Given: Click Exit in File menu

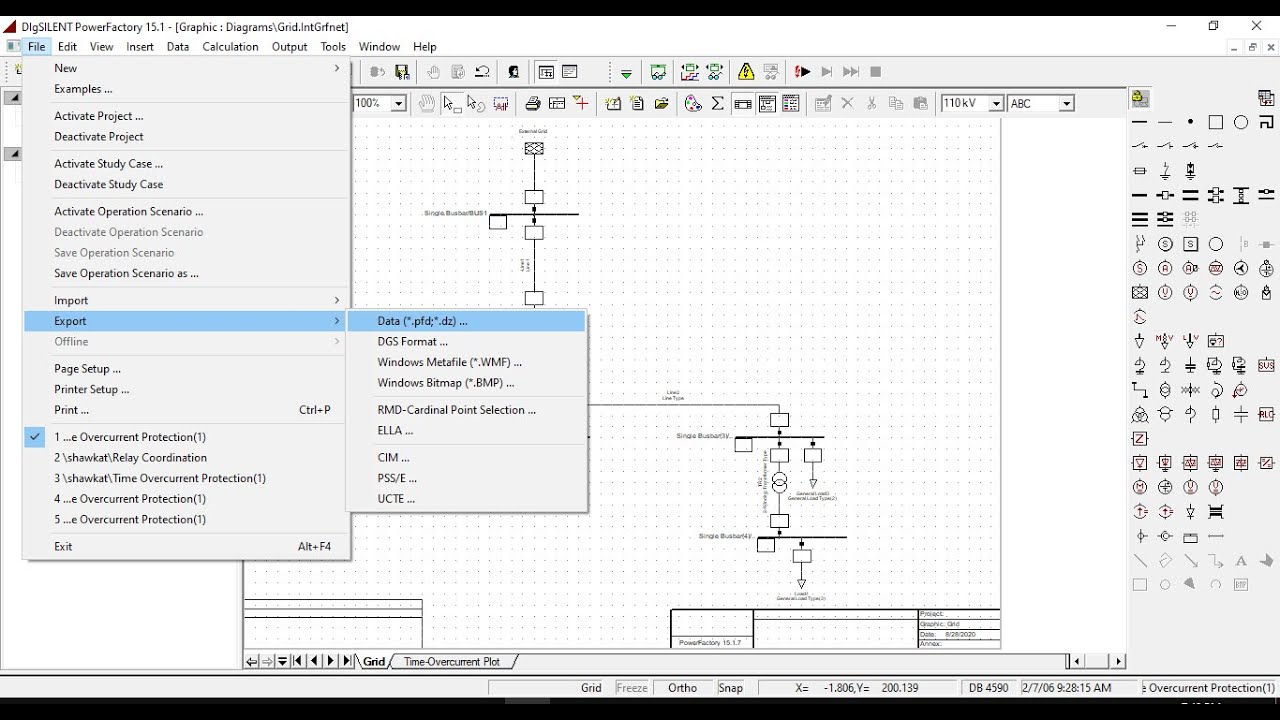Looking at the screenshot, I should [x=187, y=546].
